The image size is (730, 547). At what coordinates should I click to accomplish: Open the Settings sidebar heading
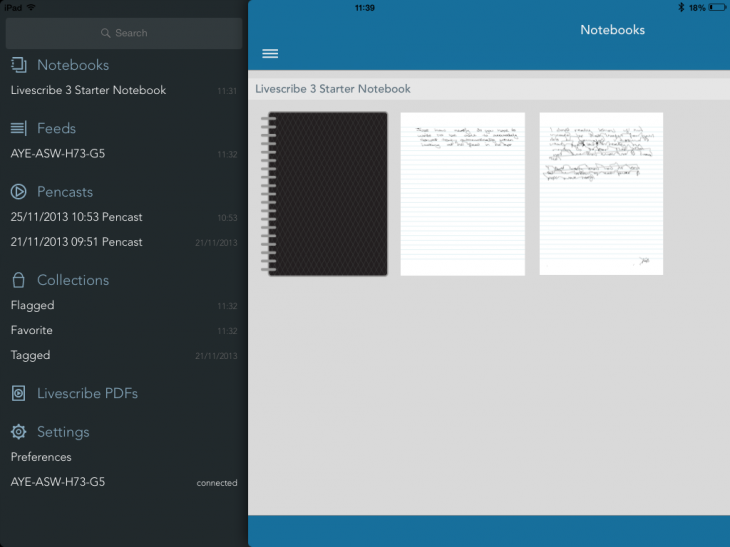63,432
